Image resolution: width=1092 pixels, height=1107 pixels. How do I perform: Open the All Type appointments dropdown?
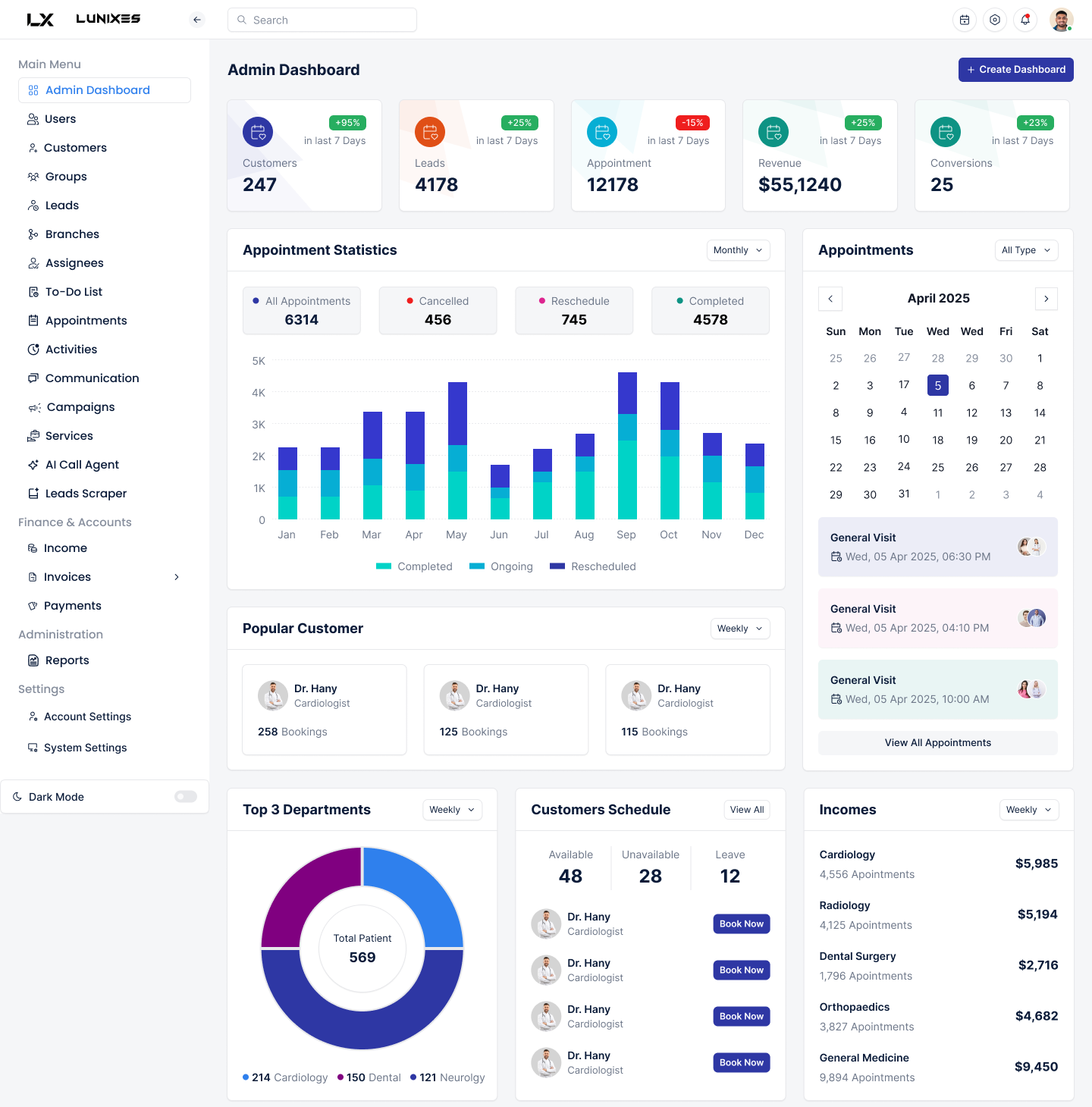pos(1025,250)
